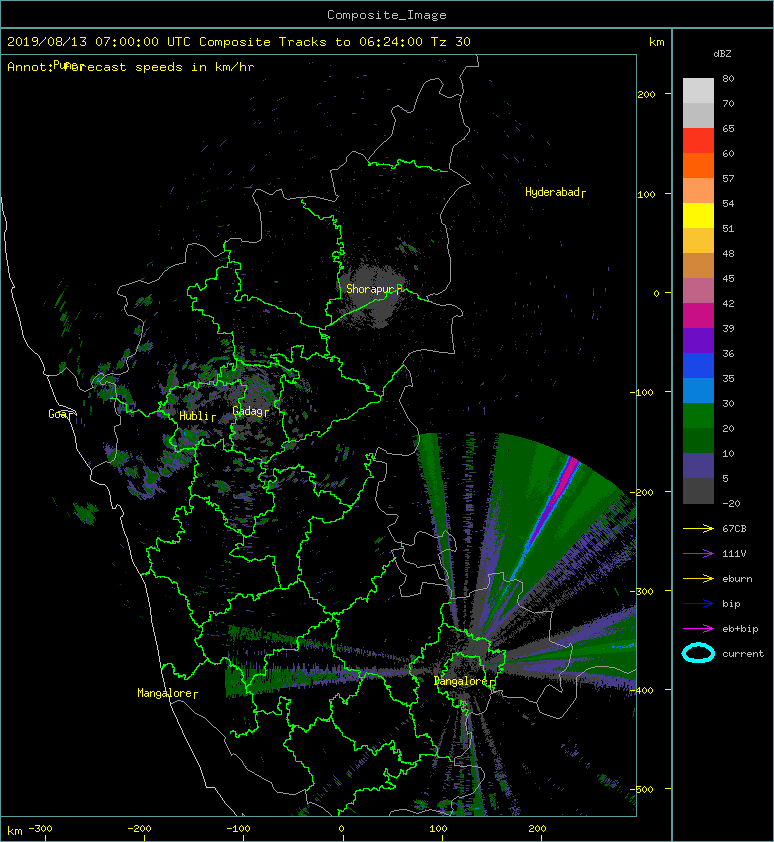Click the -300 tick on right axis
The height and width of the screenshot is (842, 774).
click(641, 591)
